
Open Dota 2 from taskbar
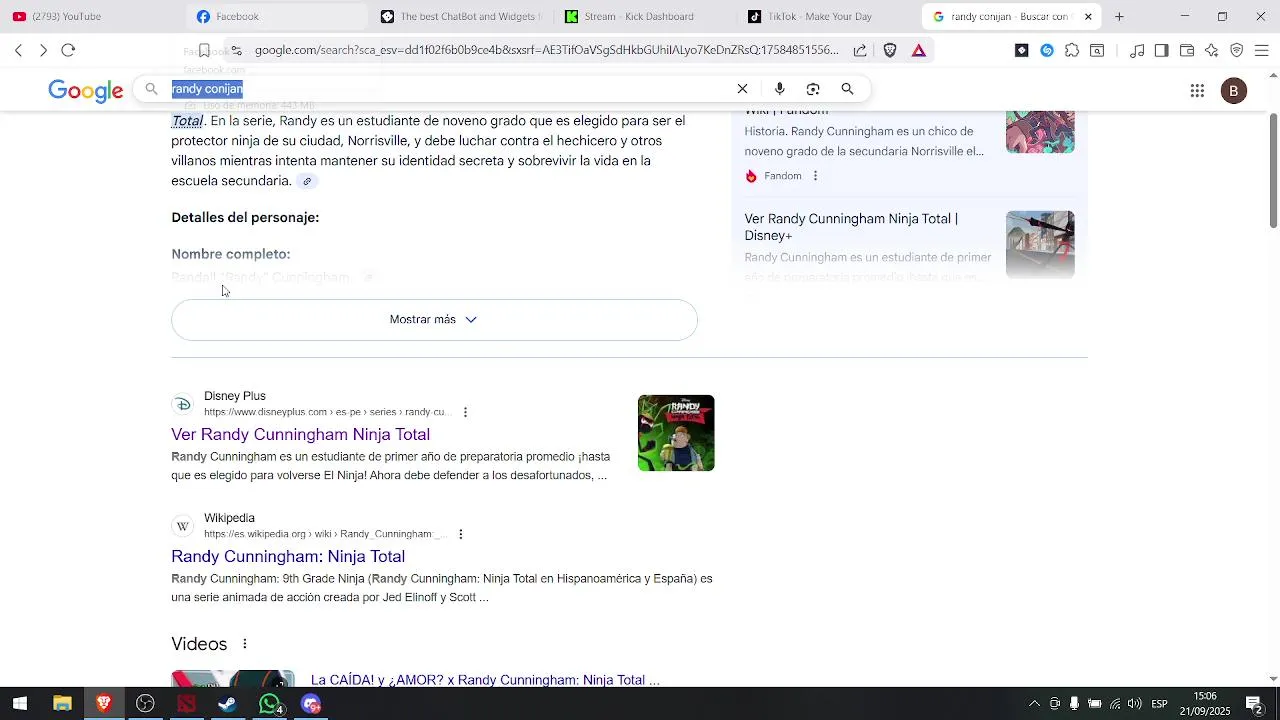pos(187,704)
